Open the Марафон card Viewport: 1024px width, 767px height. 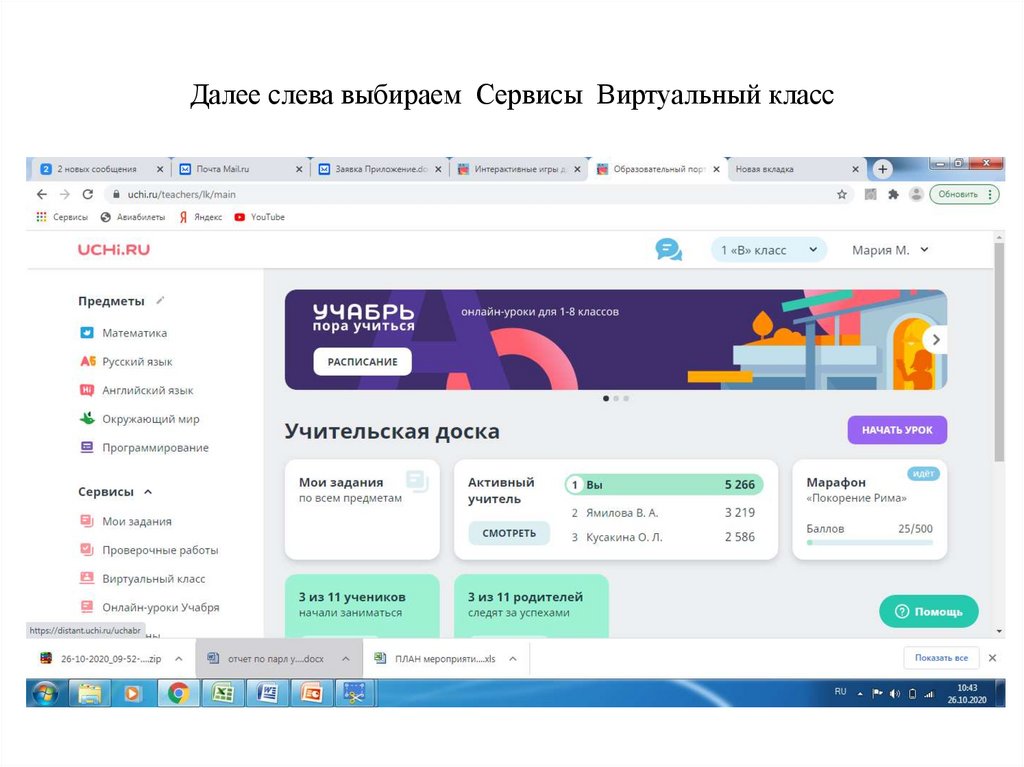[869, 510]
